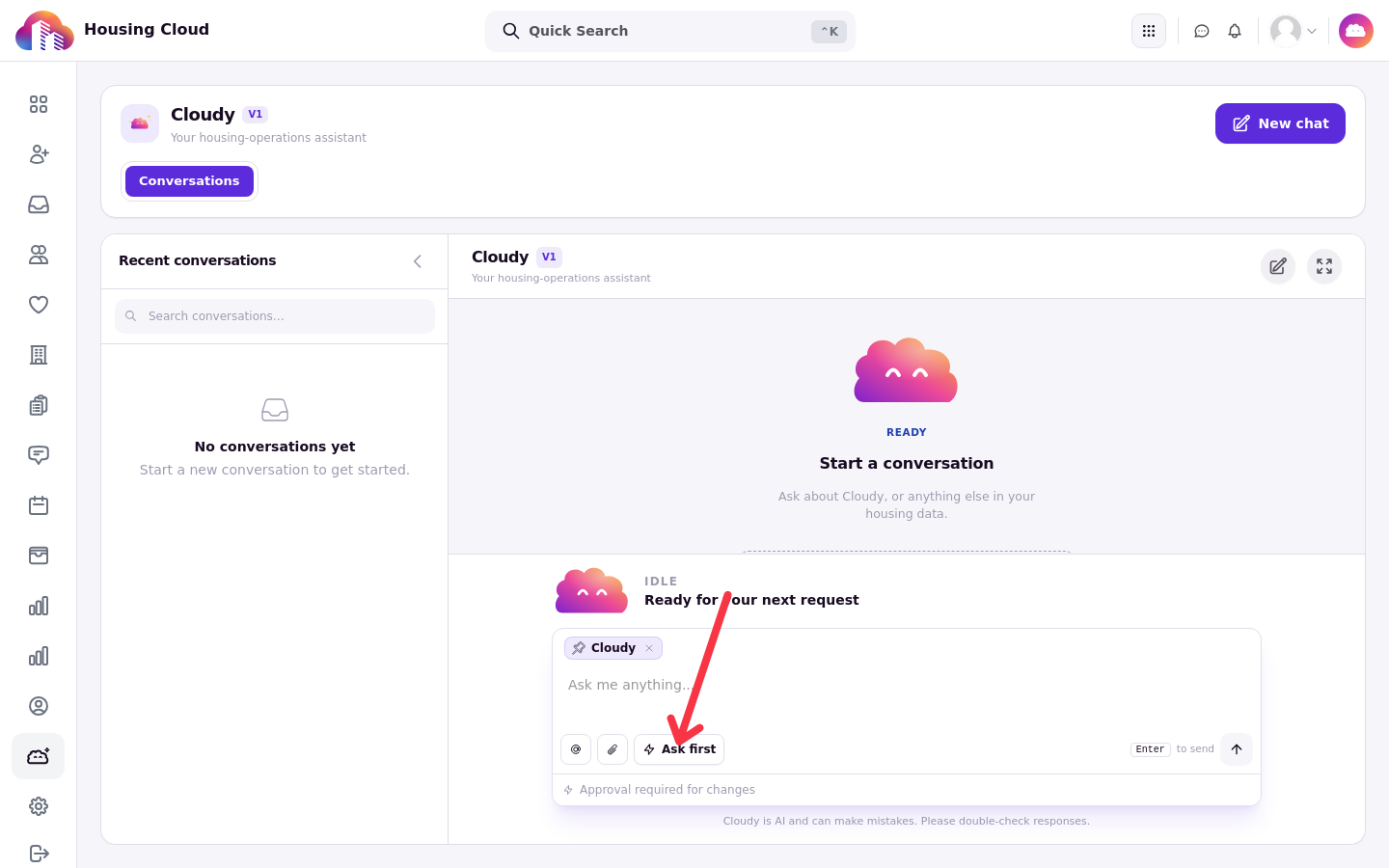Focus the Quick Search field
This screenshot has width=1389, height=868.
coord(670,31)
